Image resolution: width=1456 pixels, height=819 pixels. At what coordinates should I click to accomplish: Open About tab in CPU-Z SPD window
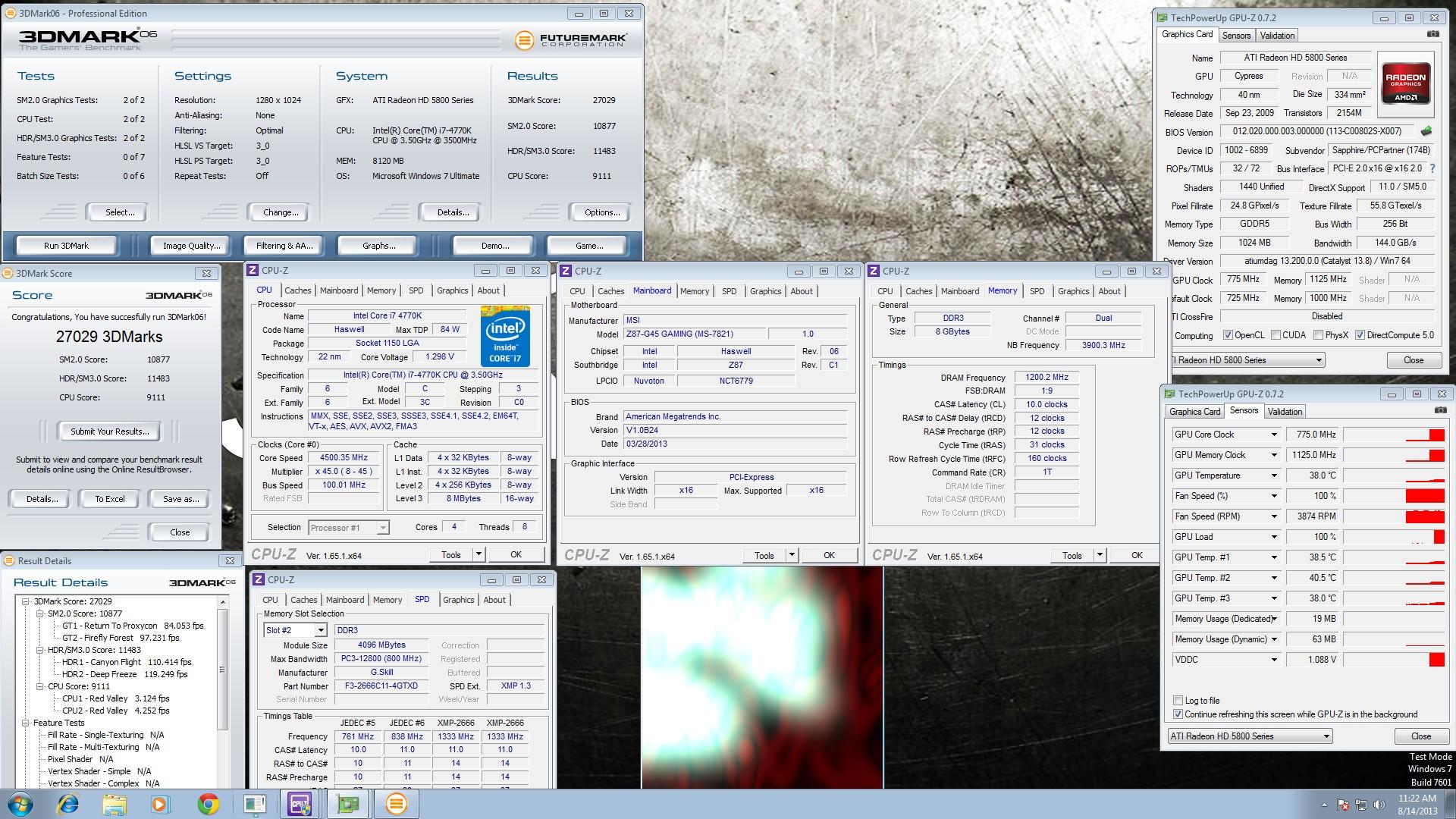494,600
